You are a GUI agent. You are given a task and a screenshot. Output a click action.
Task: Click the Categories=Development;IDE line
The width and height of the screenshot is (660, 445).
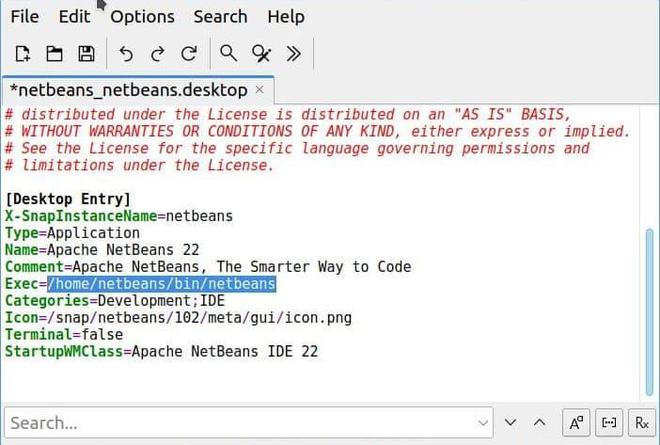pyautogui.click(x=115, y=301)
